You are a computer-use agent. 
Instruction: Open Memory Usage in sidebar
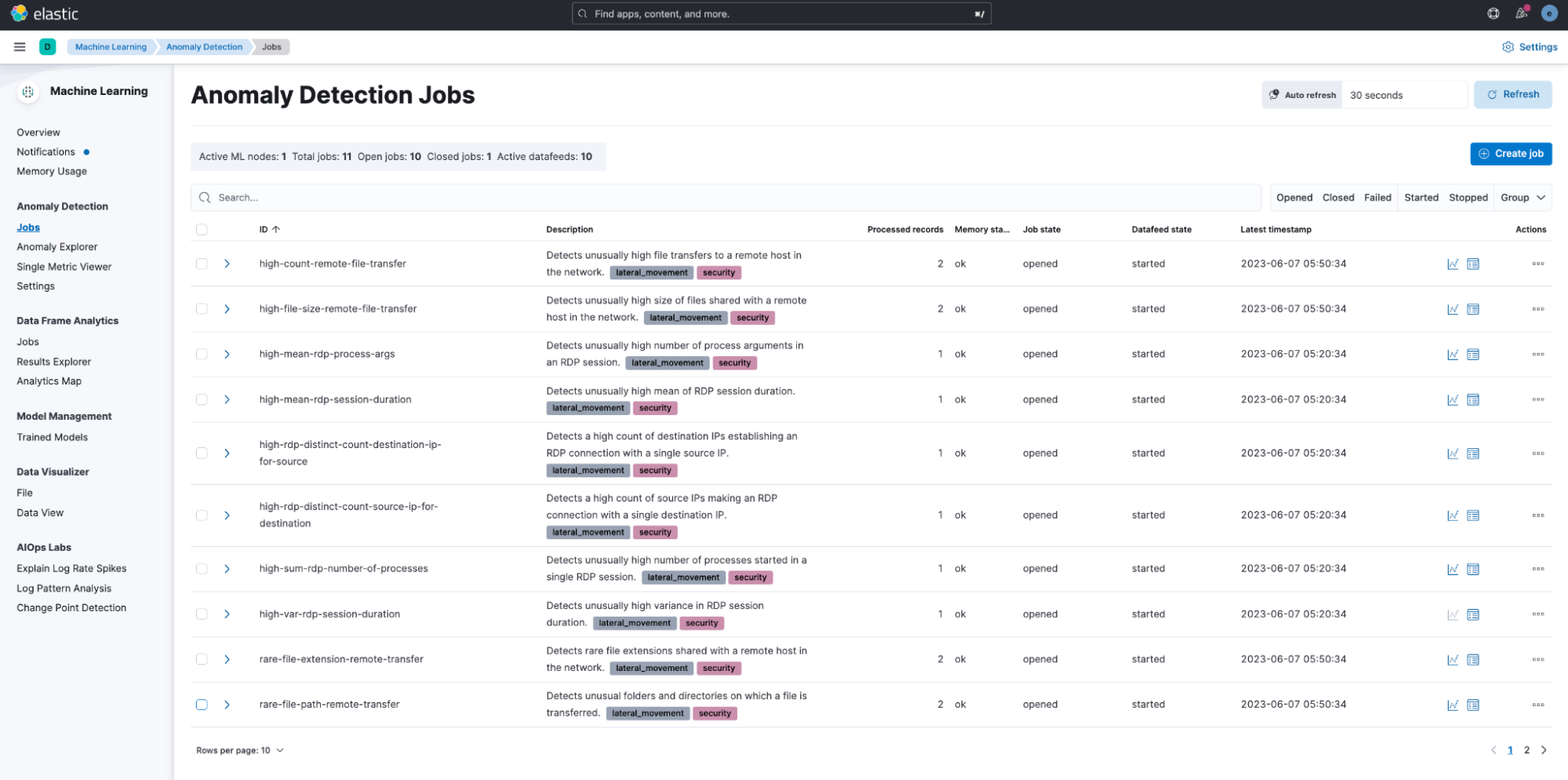click(x=52, y=171)
